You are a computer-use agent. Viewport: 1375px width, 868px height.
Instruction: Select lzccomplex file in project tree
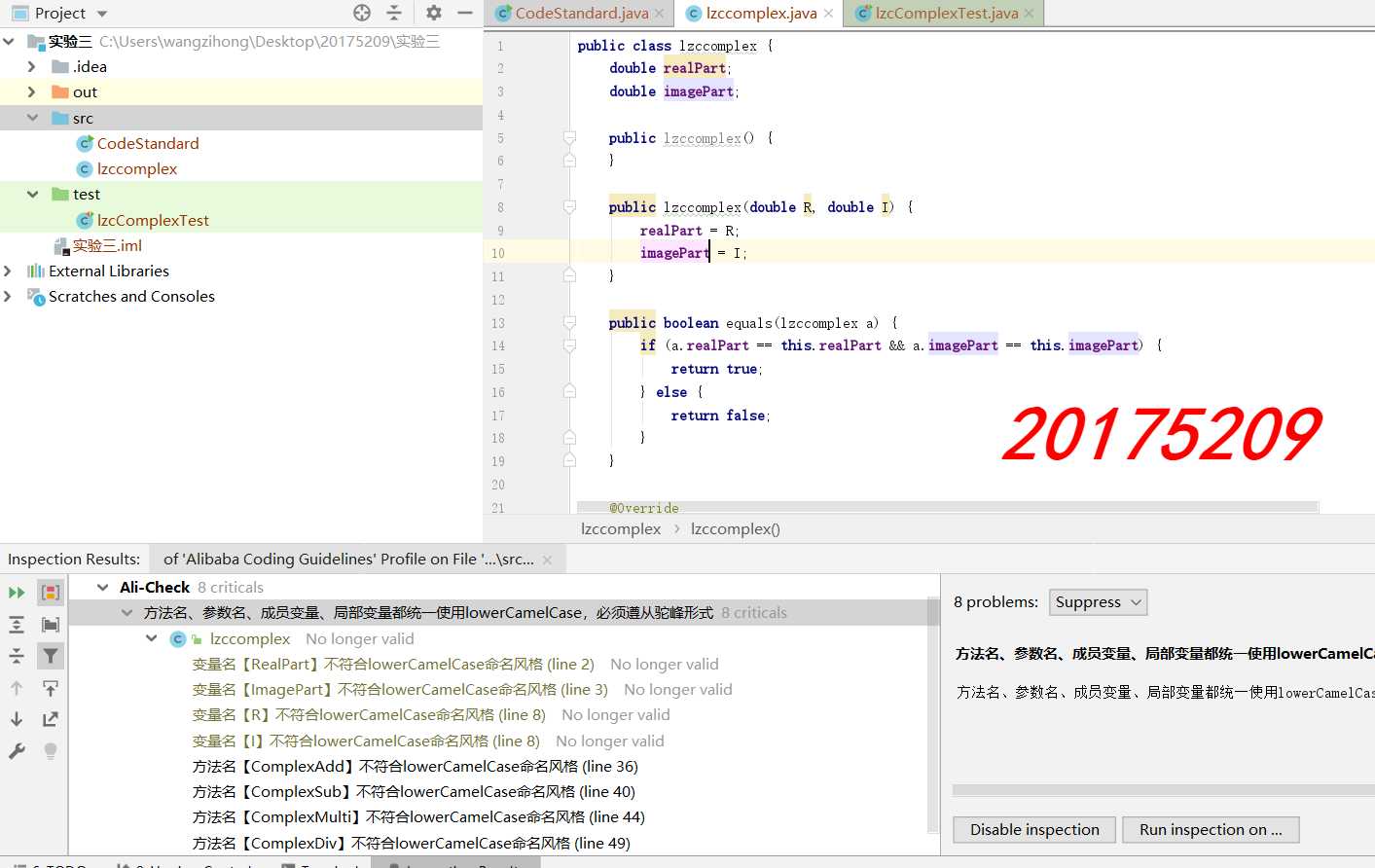(x=137, y=168)
